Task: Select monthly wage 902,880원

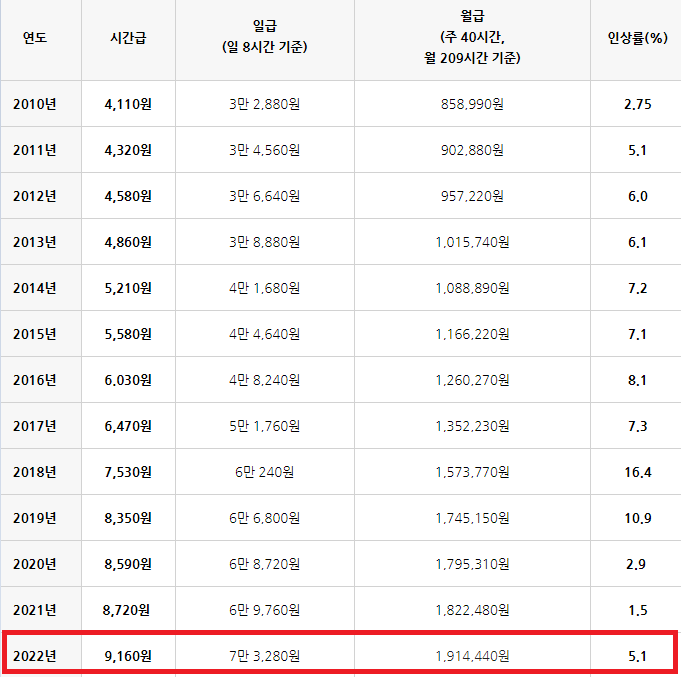Action: 472,150
